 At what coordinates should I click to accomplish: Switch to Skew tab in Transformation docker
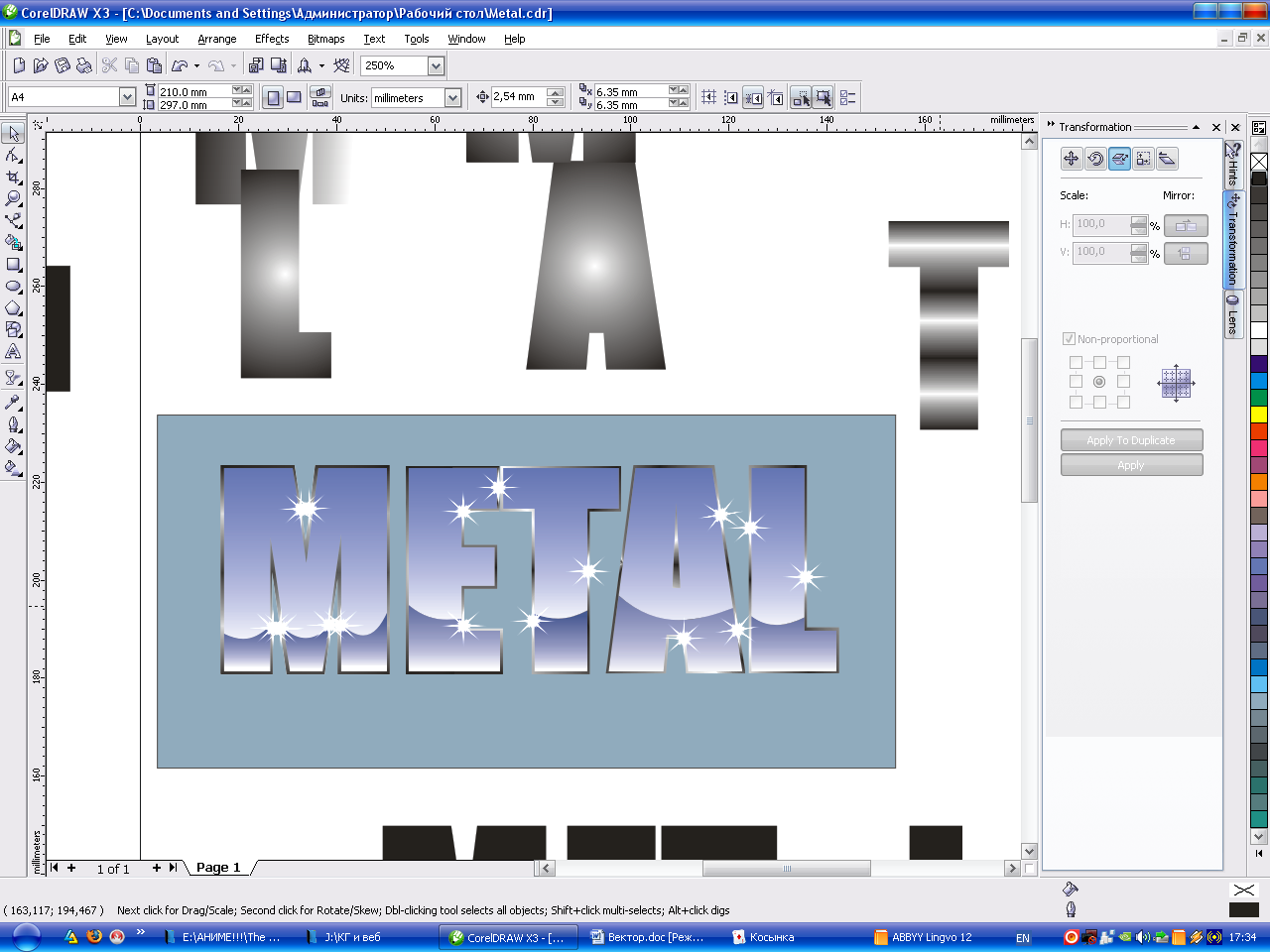coord(1167,159)
